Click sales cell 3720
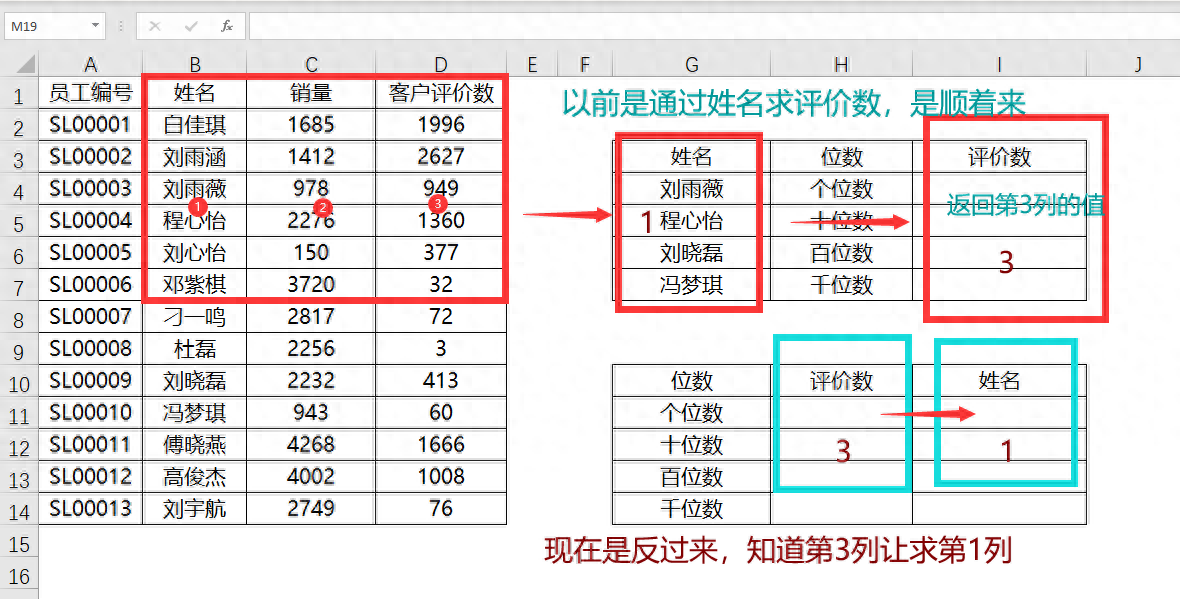1180x599 pixels. pyautogui.click(x=311, y=284)
